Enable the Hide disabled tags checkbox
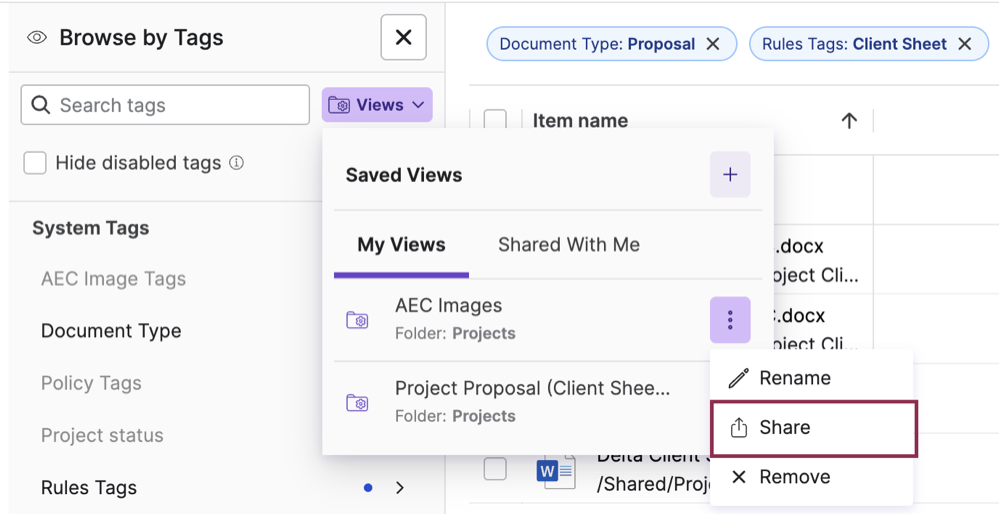 pos(35,163)
